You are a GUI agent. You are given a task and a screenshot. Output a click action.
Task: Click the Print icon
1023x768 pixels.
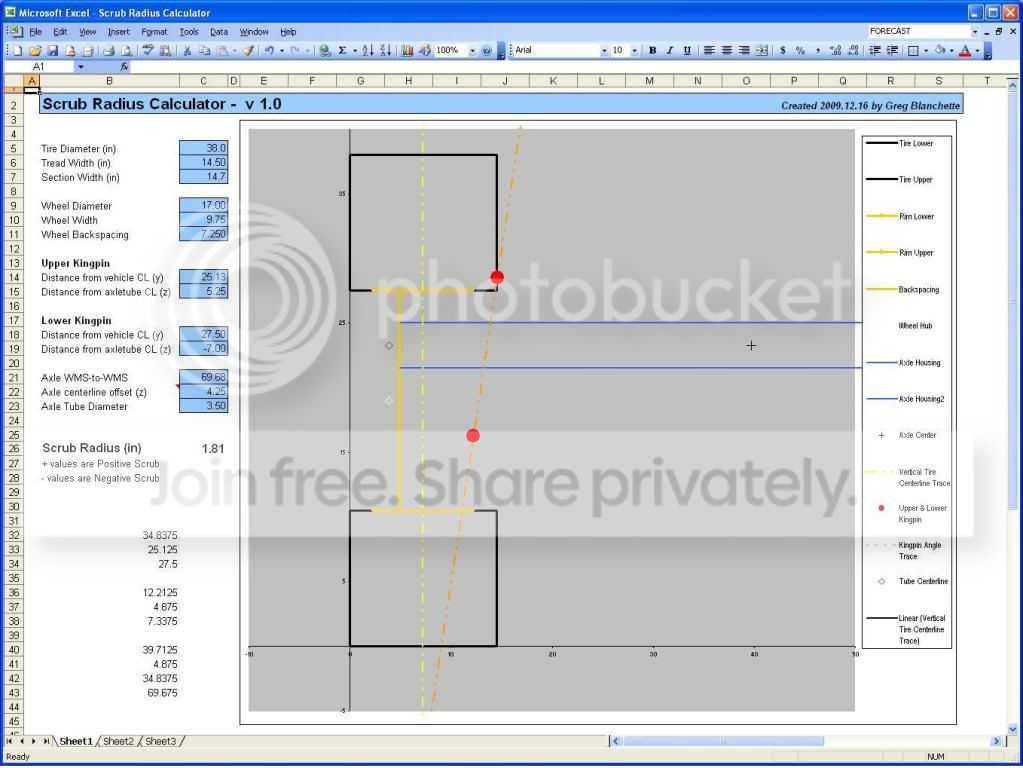tap(108, 50)
